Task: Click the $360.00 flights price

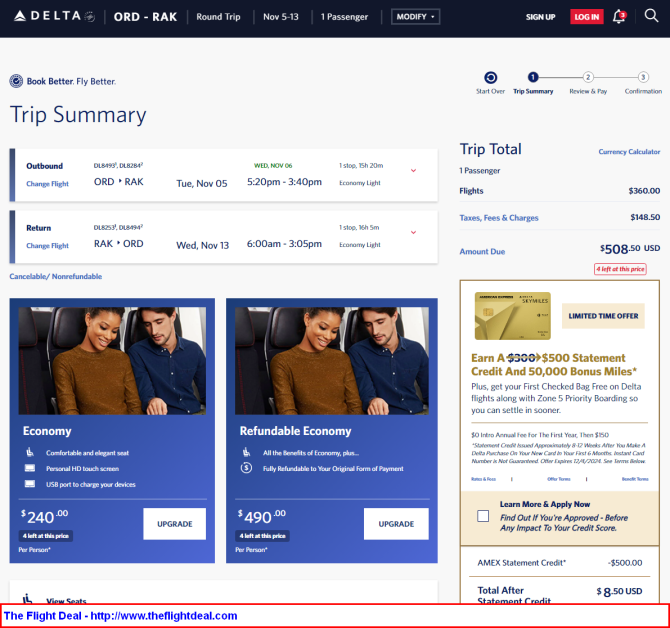Action: pos(644,191)
